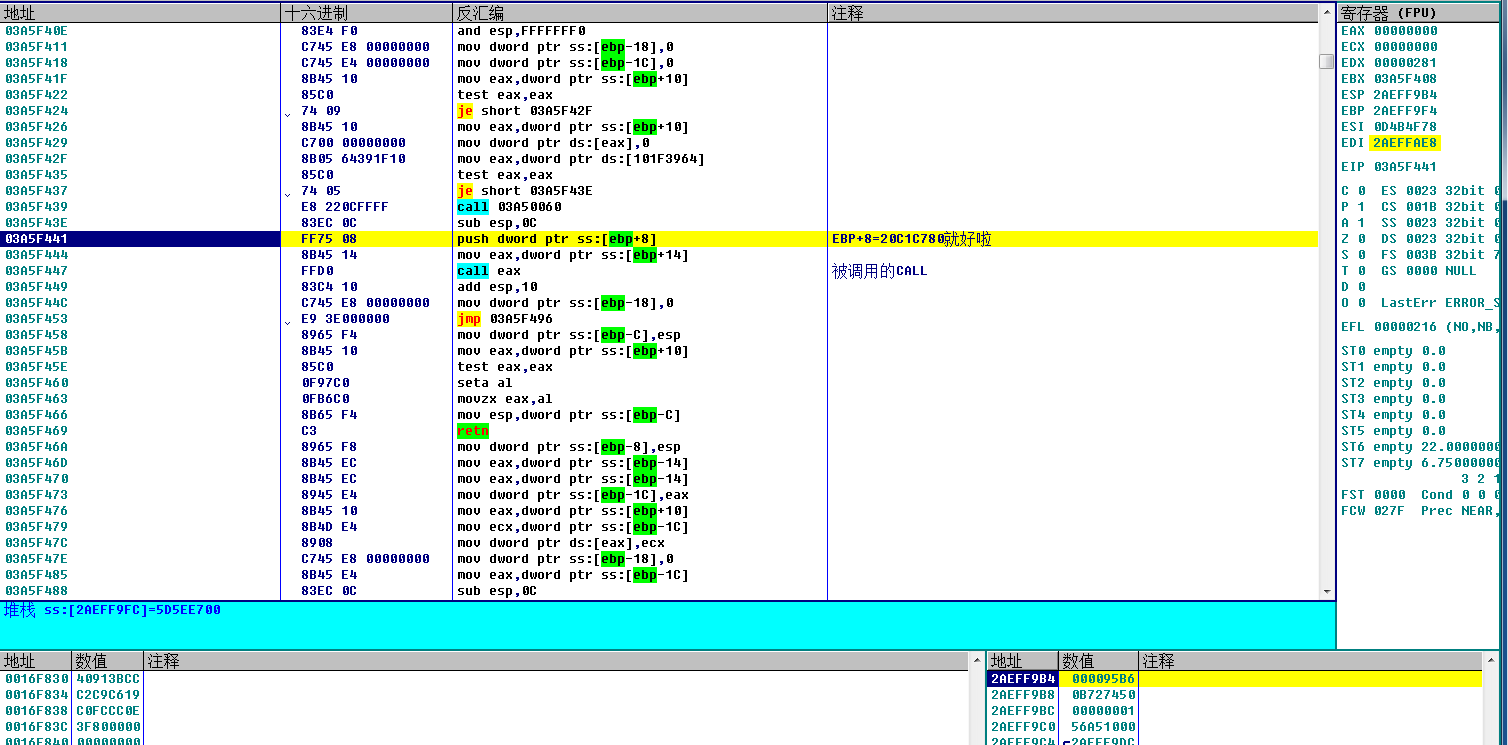The height and width of the screenshot is (745, 1508).
Task: Select instruction je short 03A5F42F
Action: point(525,111)
